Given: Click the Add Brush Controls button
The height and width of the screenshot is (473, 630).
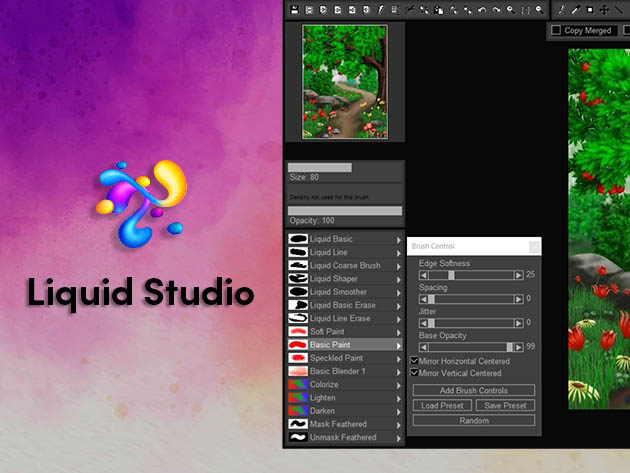Looking at the screenshot, I should [474, 390].
